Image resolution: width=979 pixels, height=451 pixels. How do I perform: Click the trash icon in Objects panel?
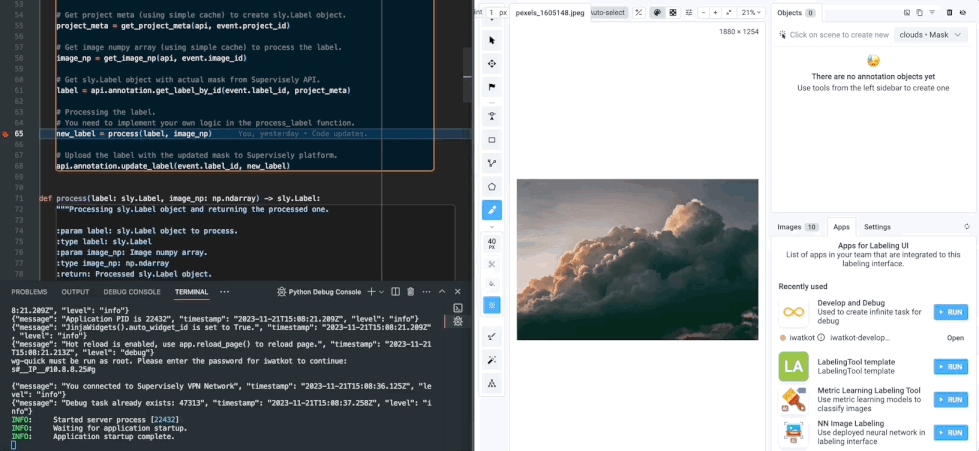coord(950,12)
